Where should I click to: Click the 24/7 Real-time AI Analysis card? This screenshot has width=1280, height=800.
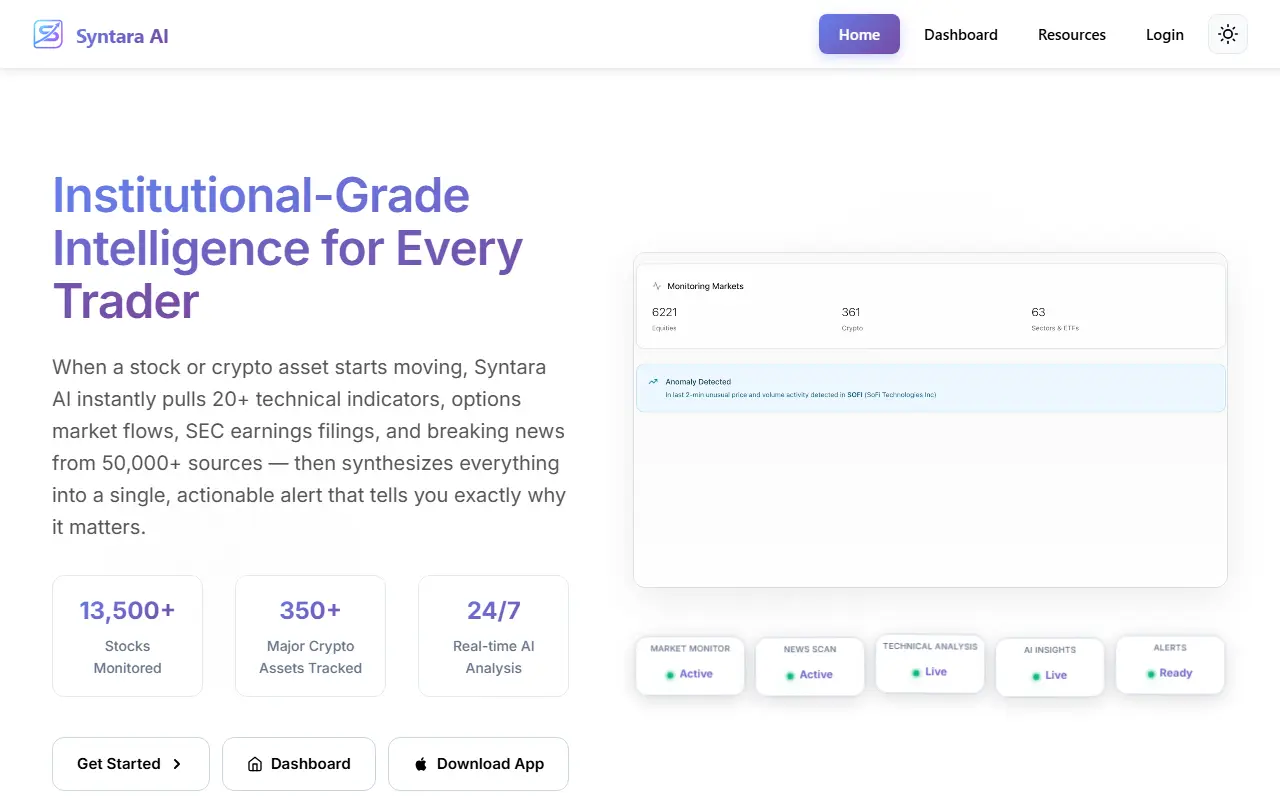[493, 636]
